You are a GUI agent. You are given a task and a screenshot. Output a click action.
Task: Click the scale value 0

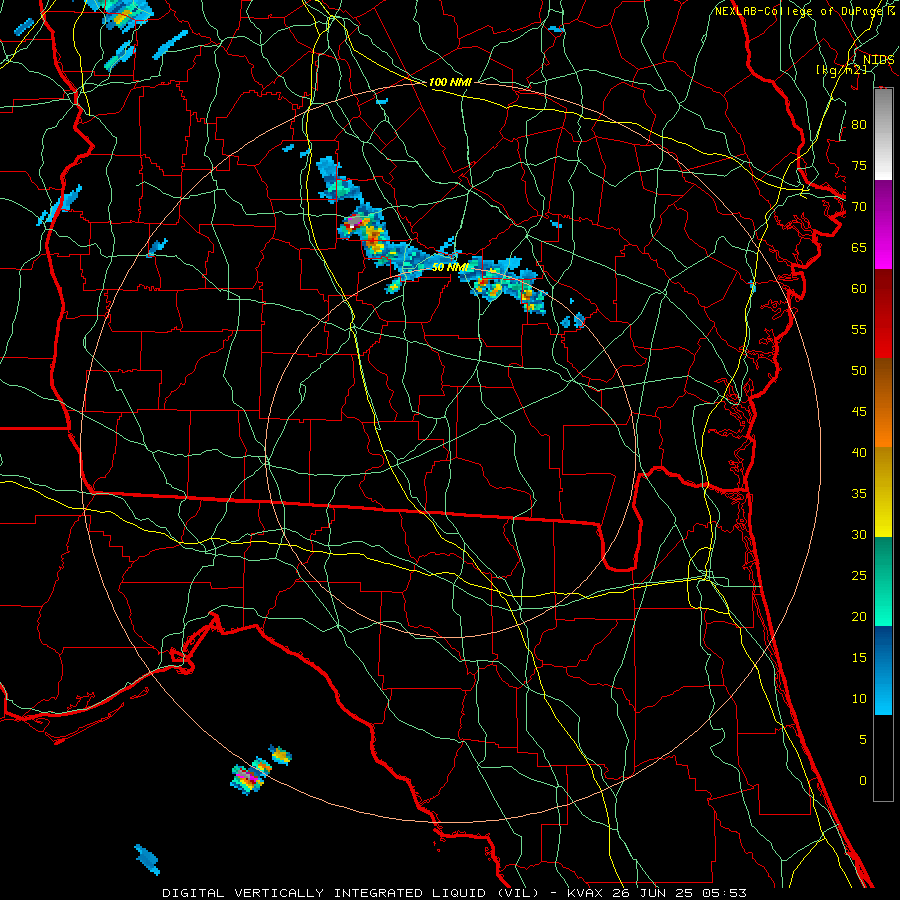point(863,781)
